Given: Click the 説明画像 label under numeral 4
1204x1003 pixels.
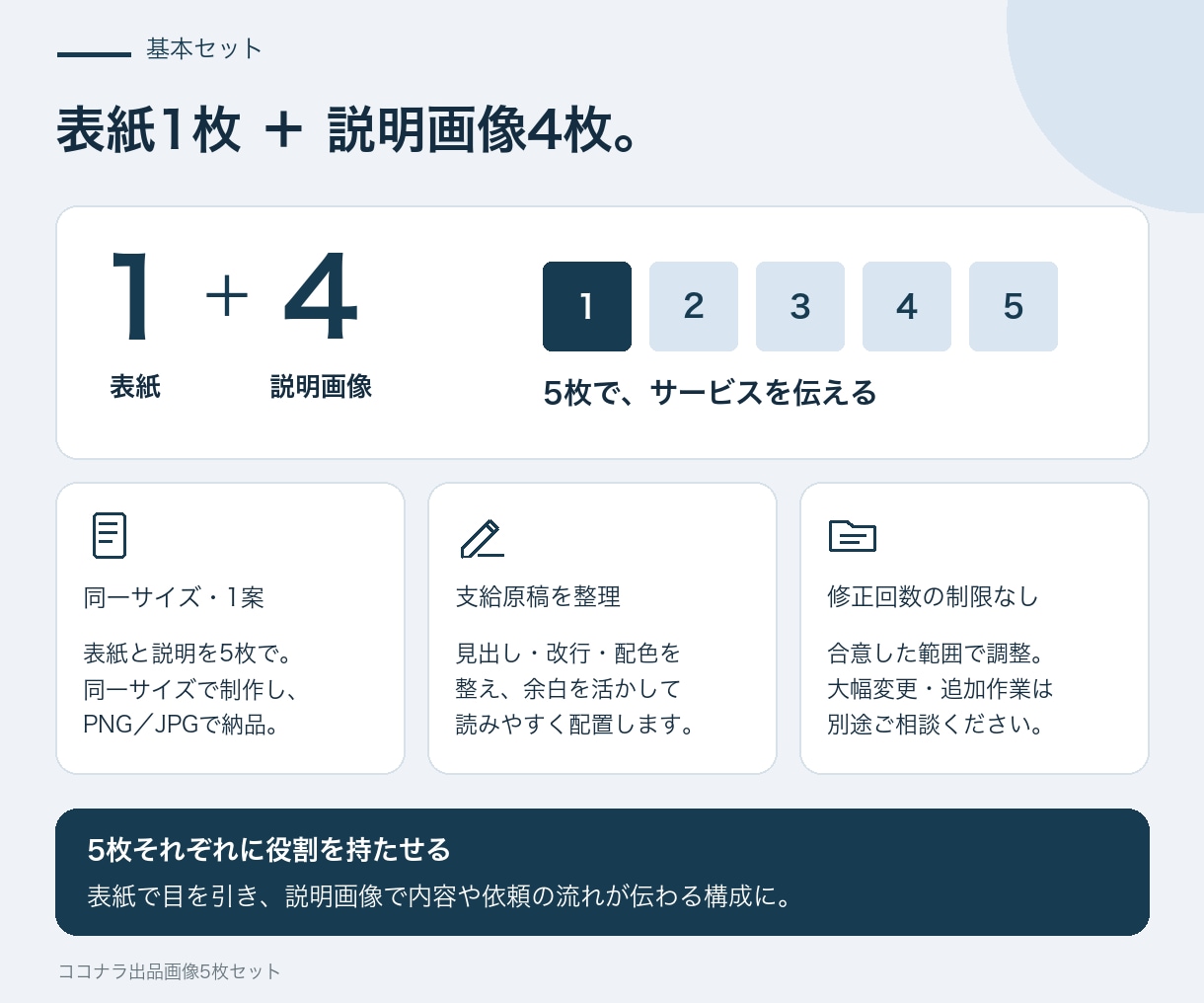Looking at the screenshot, I should [321, 387].
